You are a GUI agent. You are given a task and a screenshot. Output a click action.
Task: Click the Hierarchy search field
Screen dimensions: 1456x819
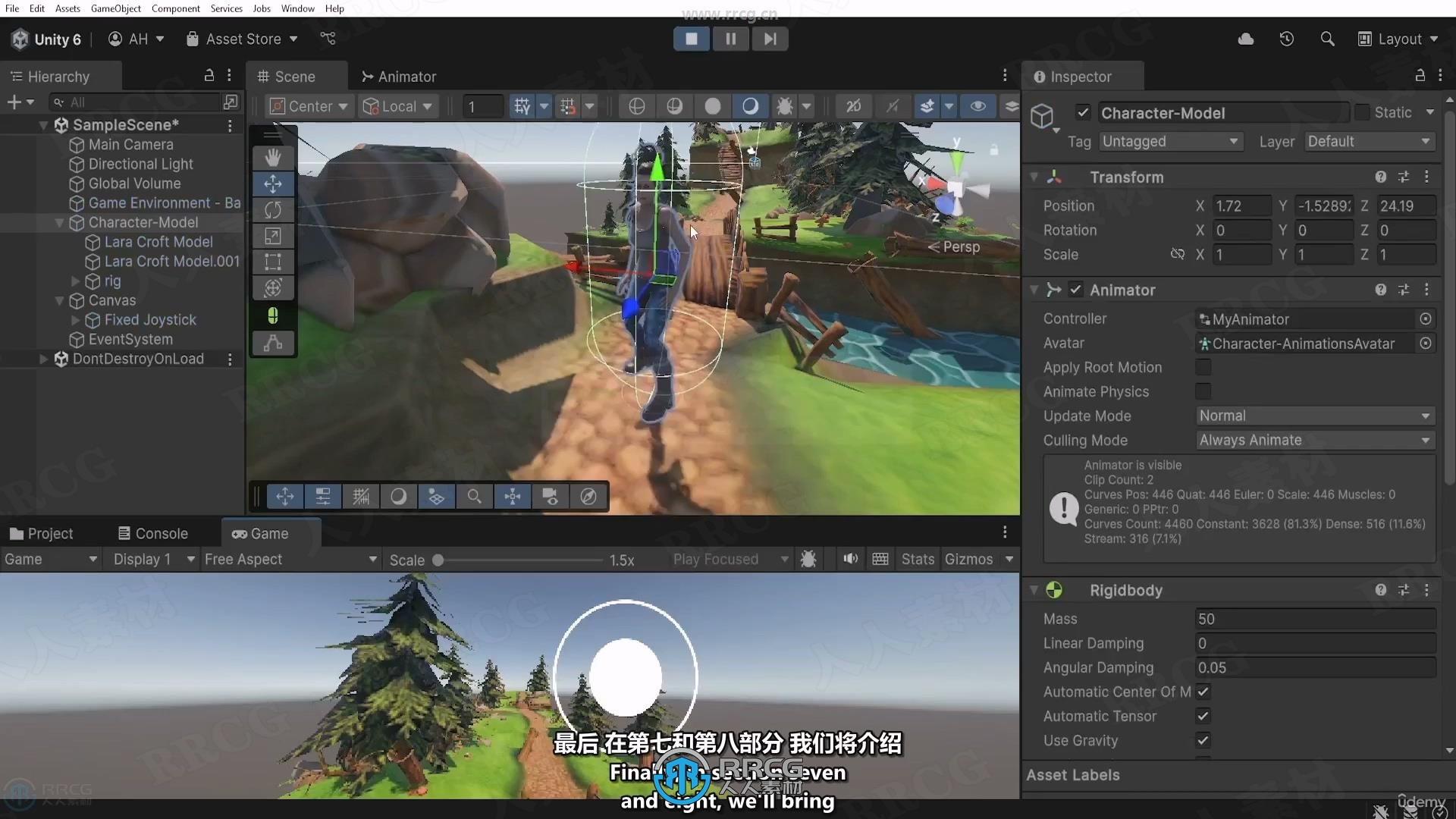[x=134, y=102]
